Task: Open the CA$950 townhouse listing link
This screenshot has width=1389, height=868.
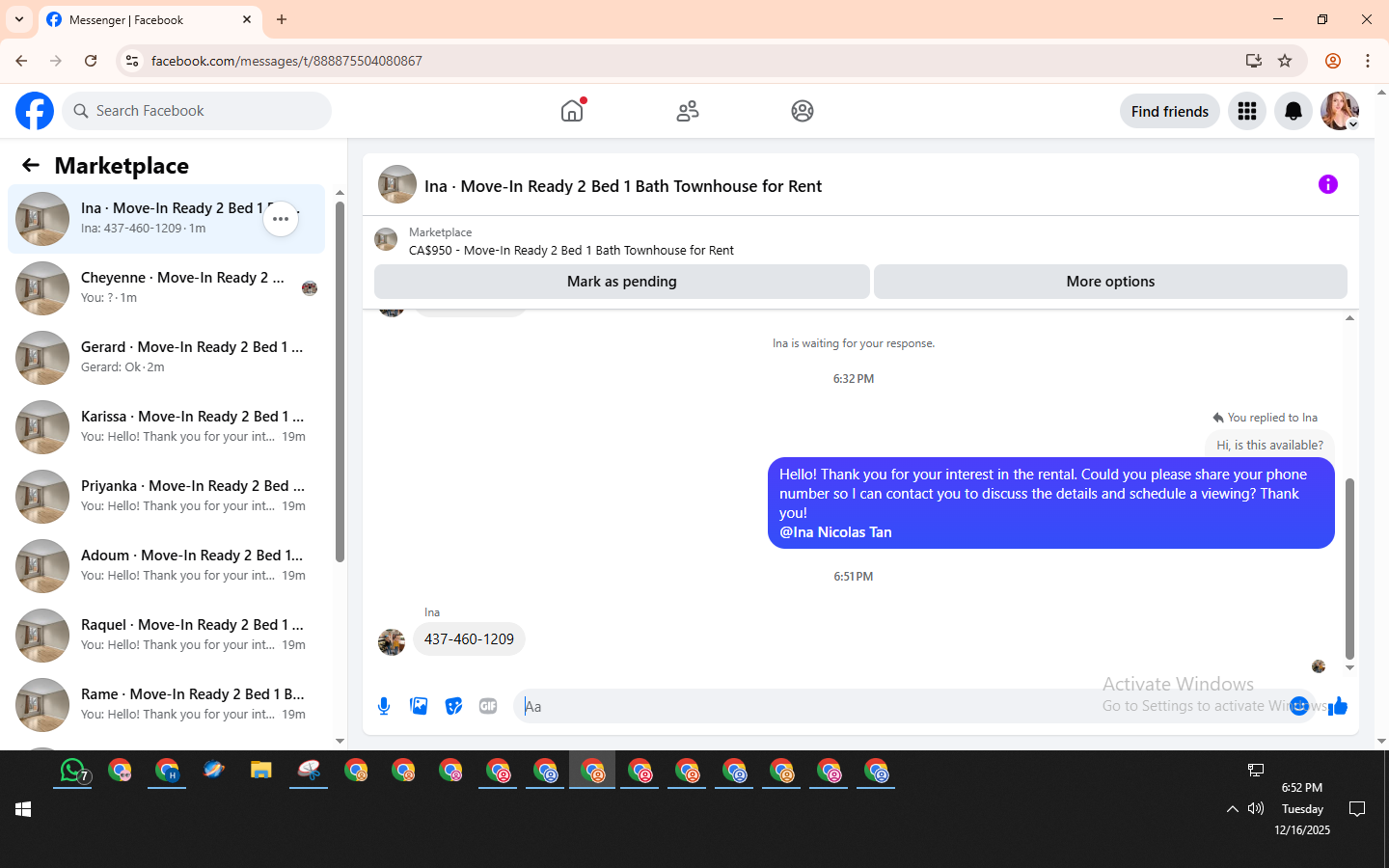Action: [571, 250]
